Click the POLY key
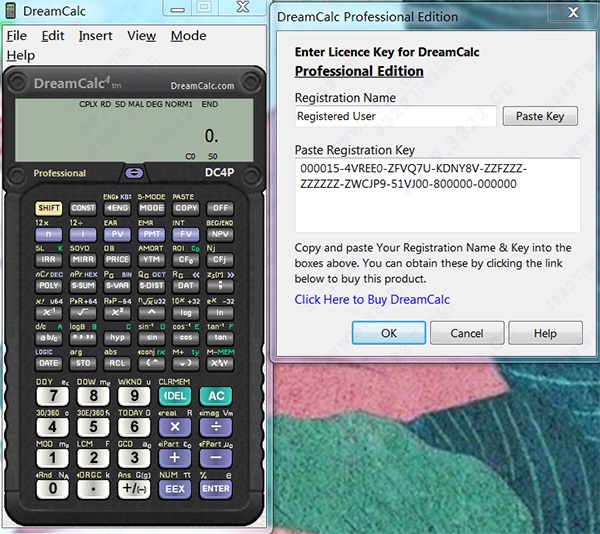600x534 pixels. point(49,286)
